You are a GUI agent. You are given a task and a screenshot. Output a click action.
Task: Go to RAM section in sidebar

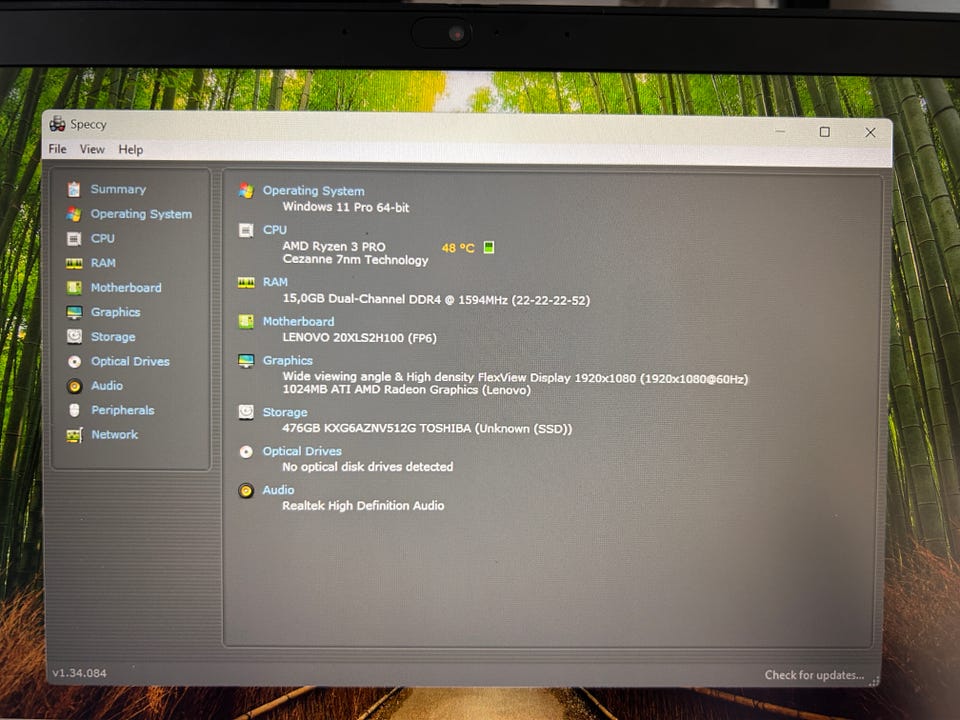103,263
